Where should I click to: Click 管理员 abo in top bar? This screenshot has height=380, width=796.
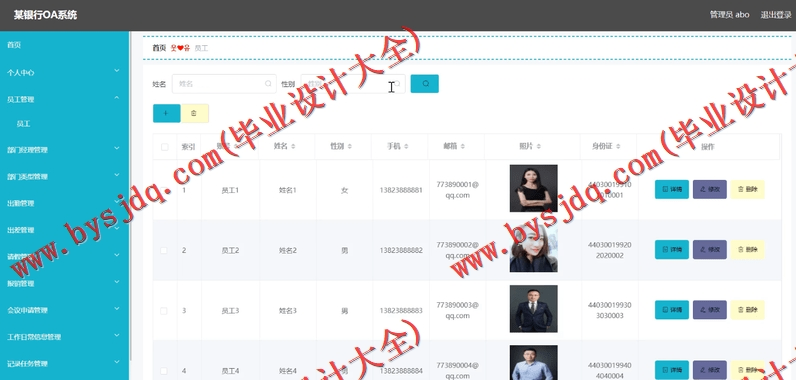729,15
